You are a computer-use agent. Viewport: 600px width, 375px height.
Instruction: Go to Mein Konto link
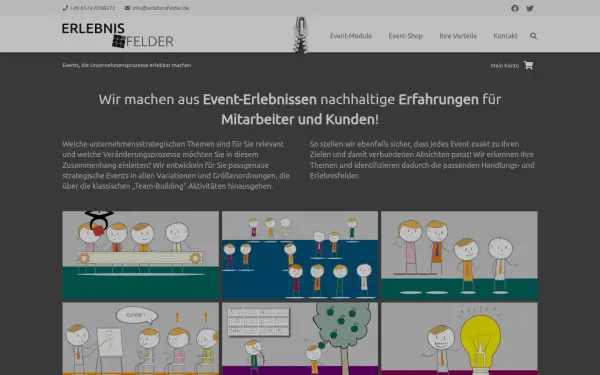[505, 65]
